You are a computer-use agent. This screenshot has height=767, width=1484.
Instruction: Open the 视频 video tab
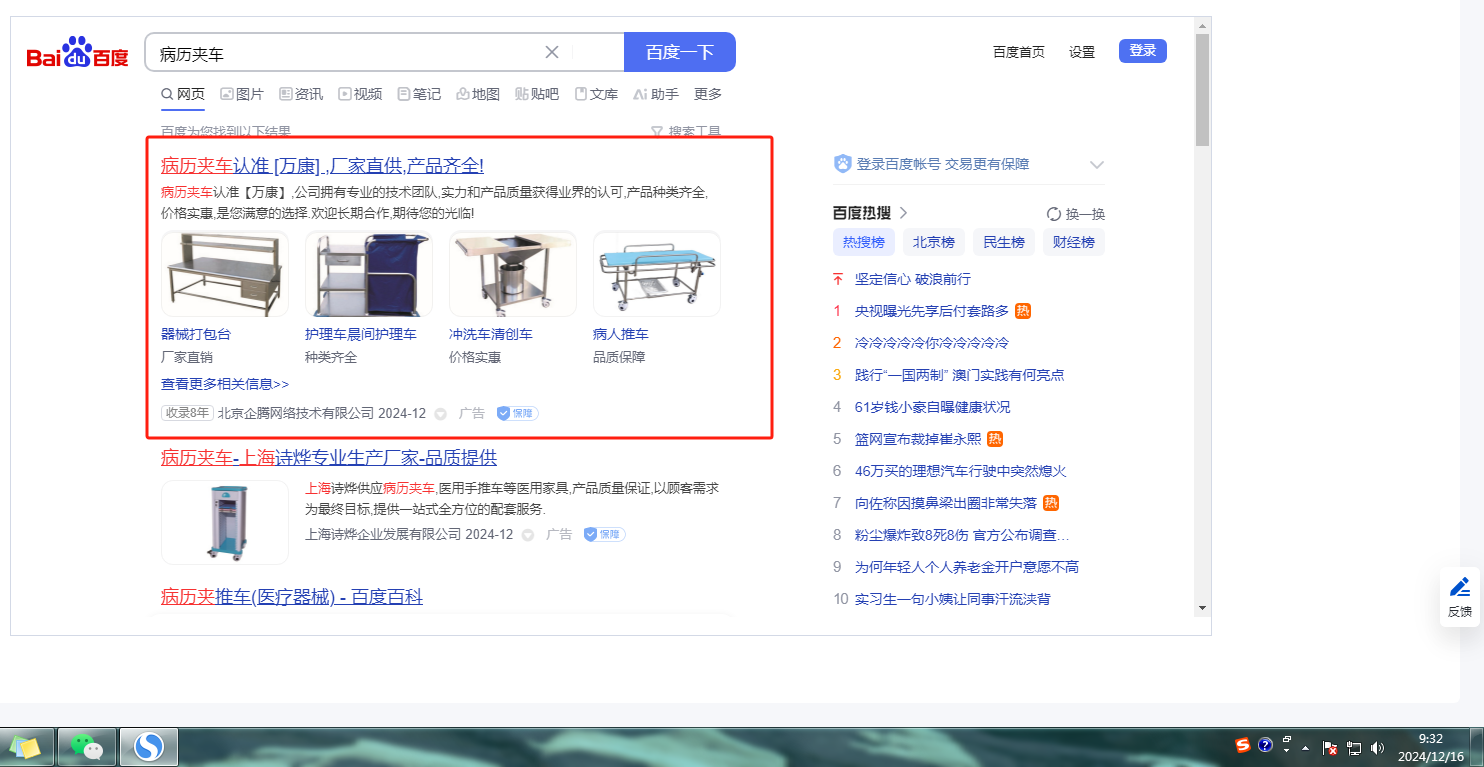(x=360, y=94)
